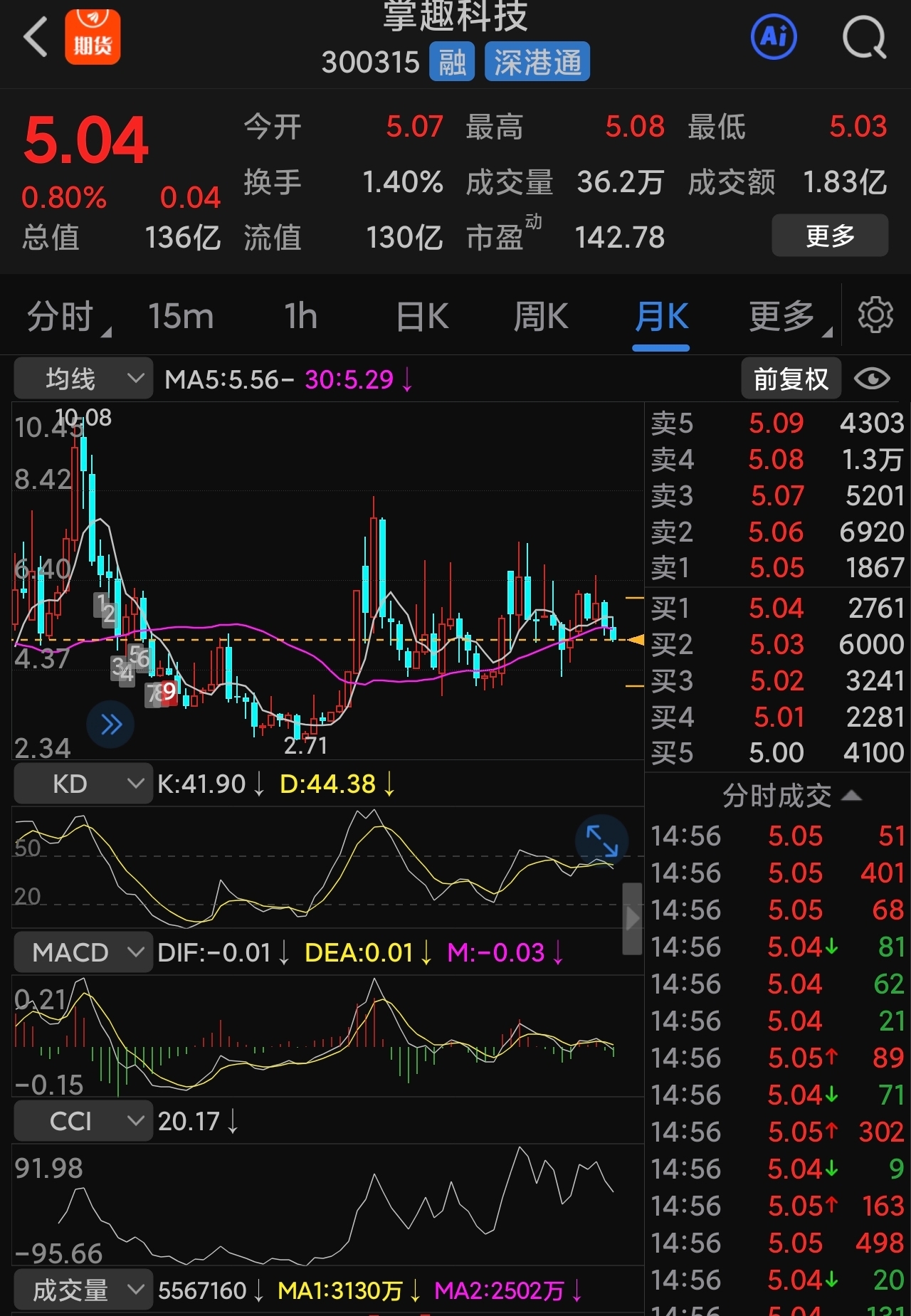Collapse the 分时成交 section triangle
Screen dimensions: 911x1316
852,796
